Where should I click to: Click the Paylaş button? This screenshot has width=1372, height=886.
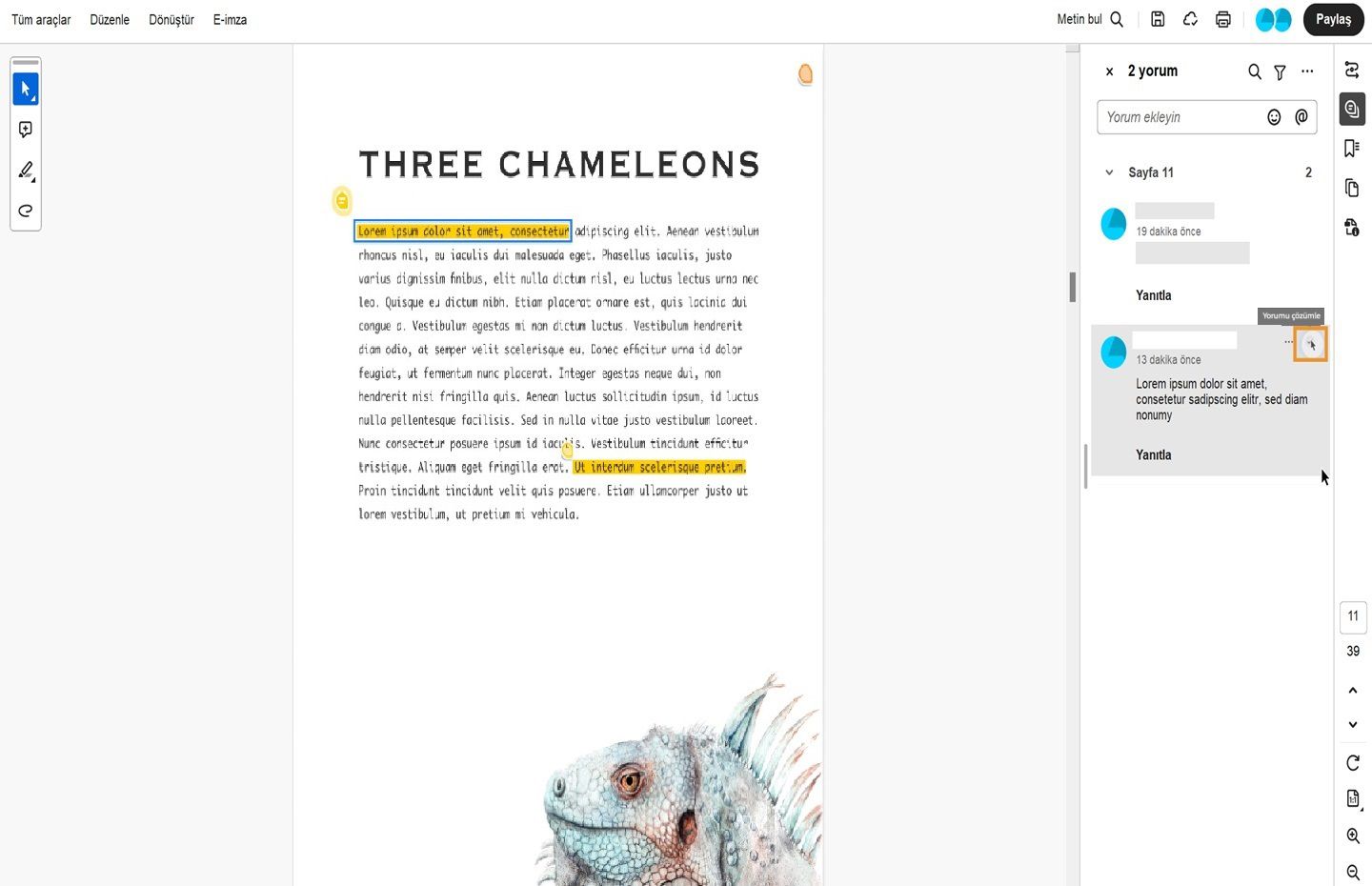(x=1334, y=19)
